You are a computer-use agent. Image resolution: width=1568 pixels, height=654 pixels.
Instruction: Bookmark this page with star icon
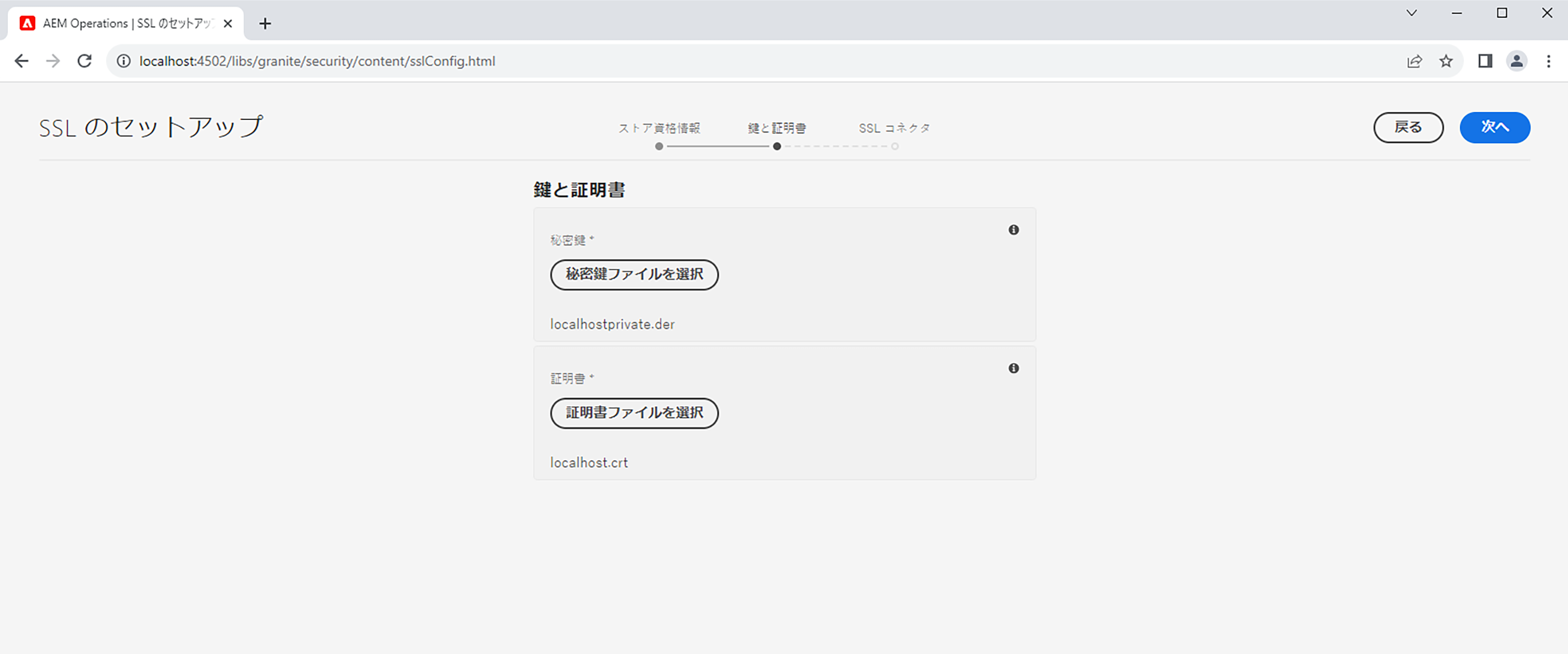[x=1446, y=61]
